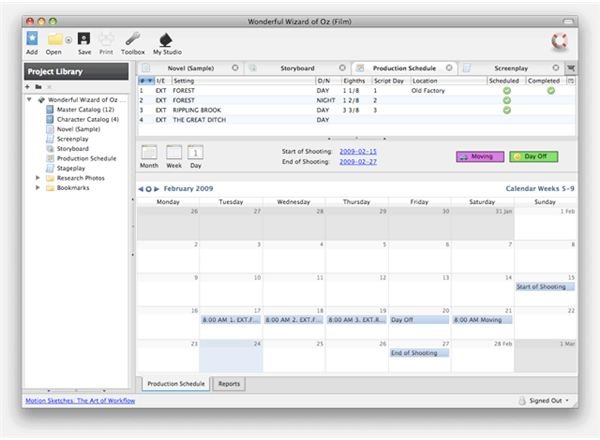The image size is (600, 440).
Task: Select the Production Schedule bottom tab
Action: pos(176,383)
